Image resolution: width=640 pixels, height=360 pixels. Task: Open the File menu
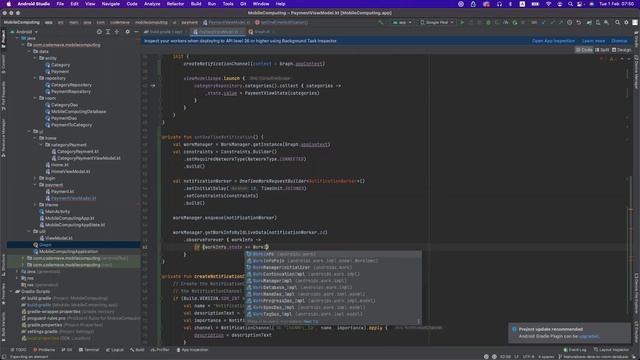pyautogui.click(x=60, y=4)
